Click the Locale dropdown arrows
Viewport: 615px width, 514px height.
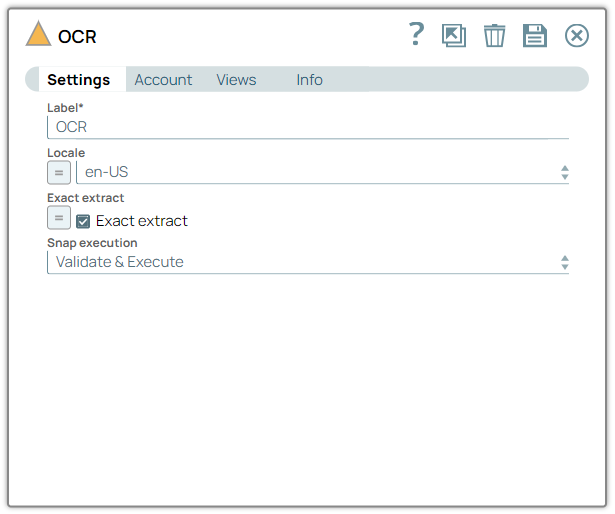(x=564, y=172)
